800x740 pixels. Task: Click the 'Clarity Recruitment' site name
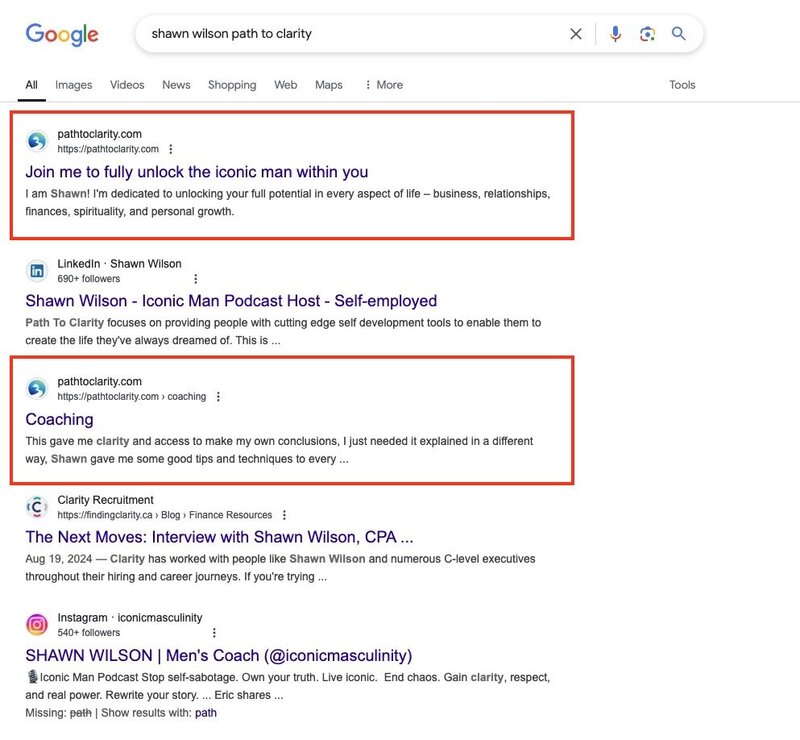click(105, 500)
